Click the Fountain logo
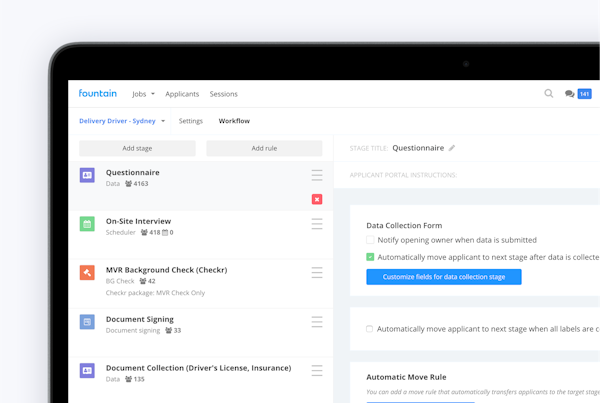 [x=98, y=93]
